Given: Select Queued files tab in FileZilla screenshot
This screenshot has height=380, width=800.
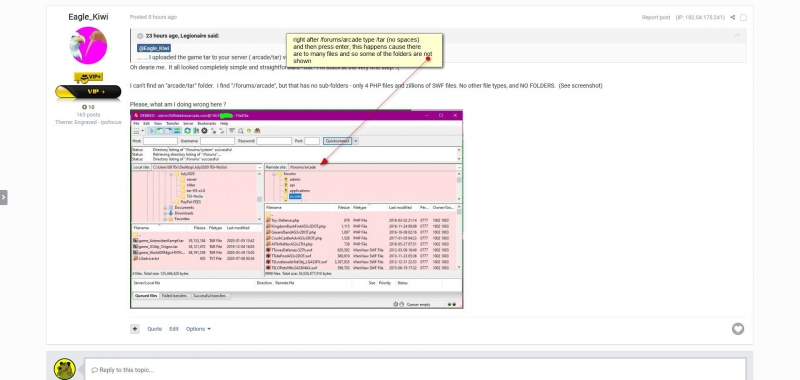Looking at the screenshot, I should (145, 296).
